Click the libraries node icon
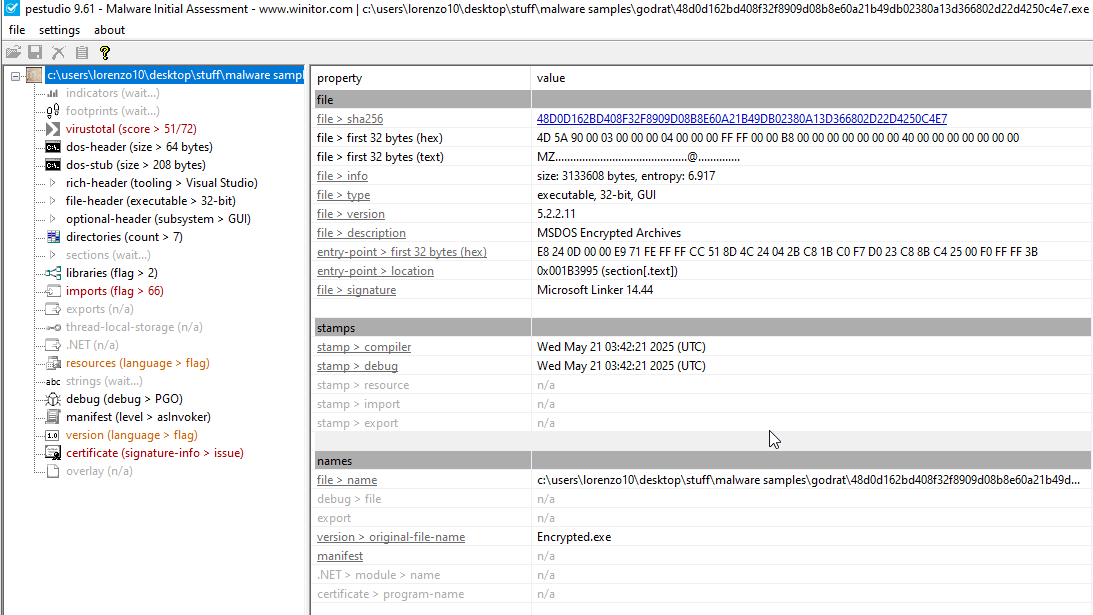Viewport: 1093px width, 615px height. tap(53, 273)
